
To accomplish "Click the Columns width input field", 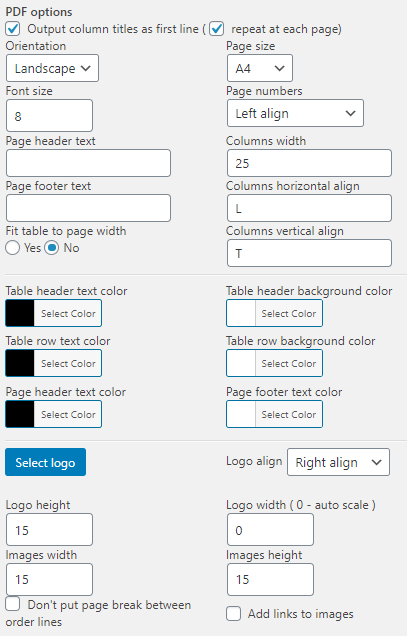I will pyautogui.click(x=309, y=163).
